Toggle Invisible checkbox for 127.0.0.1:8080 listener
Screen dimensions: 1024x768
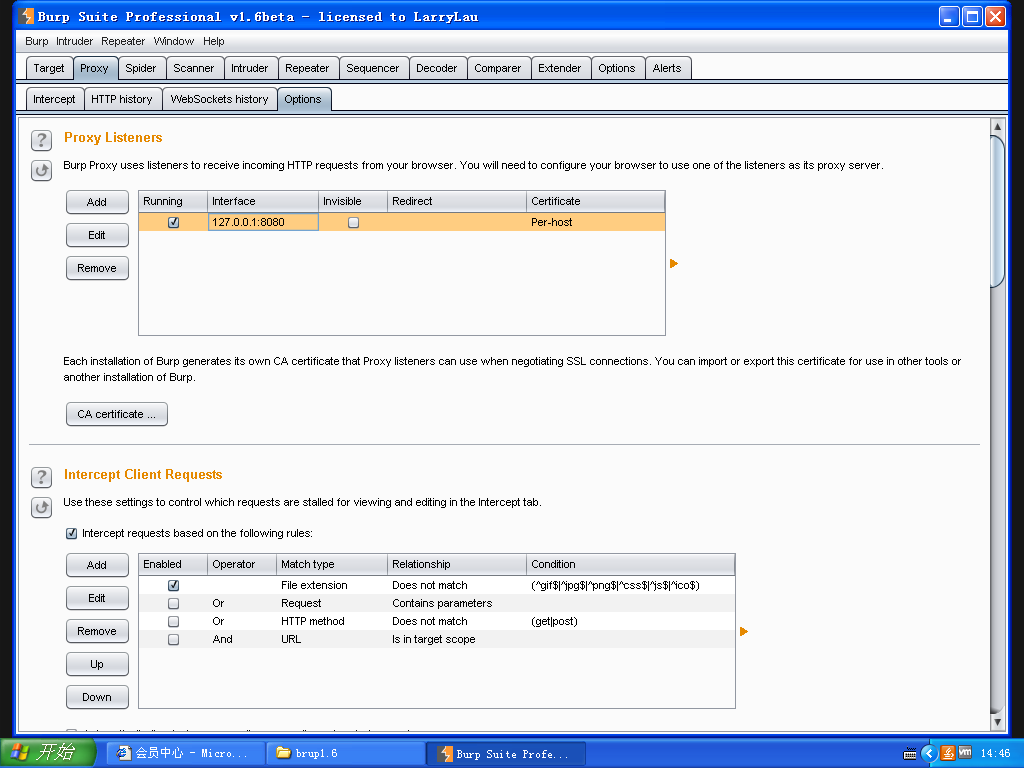click(x=353, y=222)
